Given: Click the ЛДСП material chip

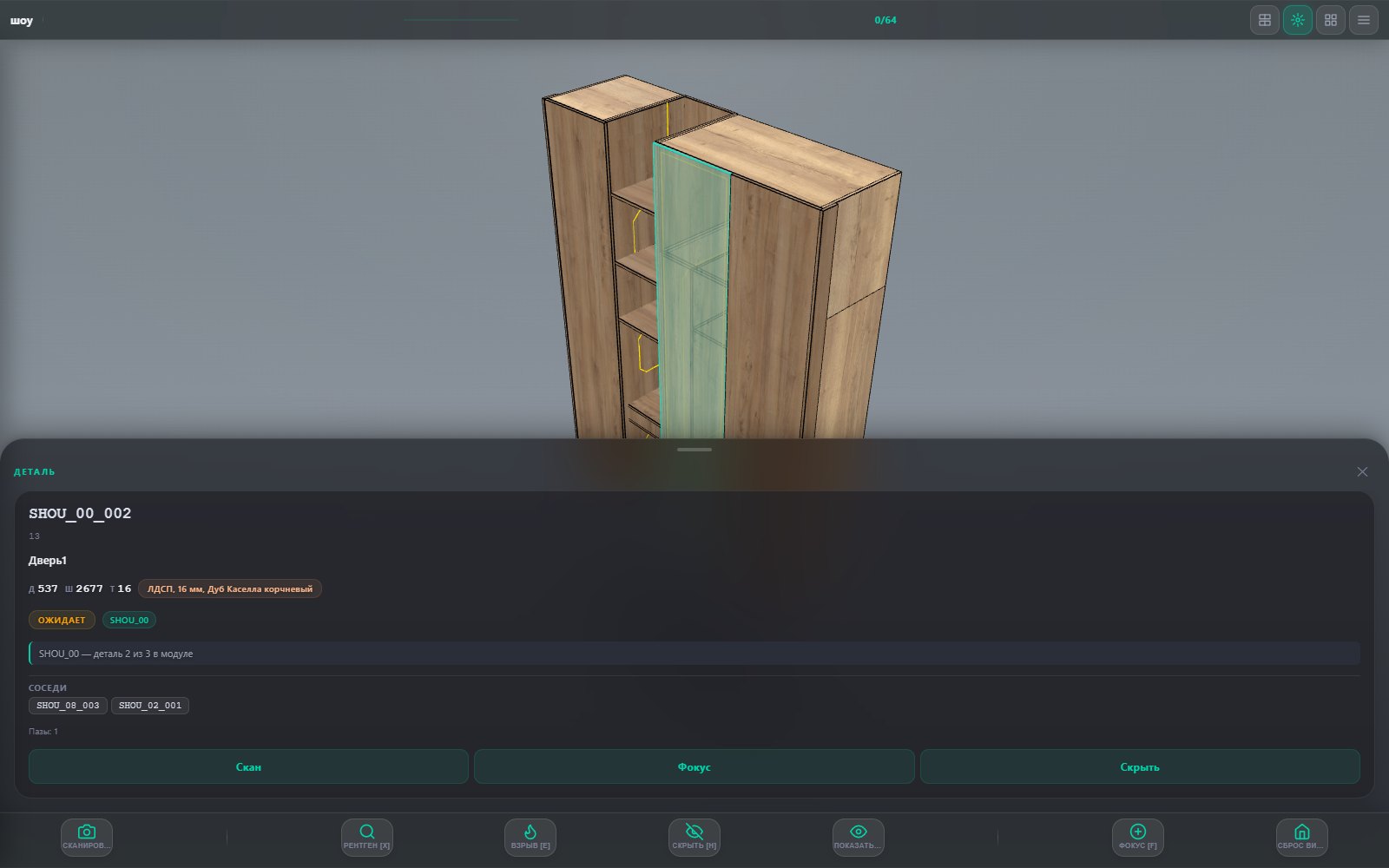Looking at the screenshot, I should click(230, 589).
